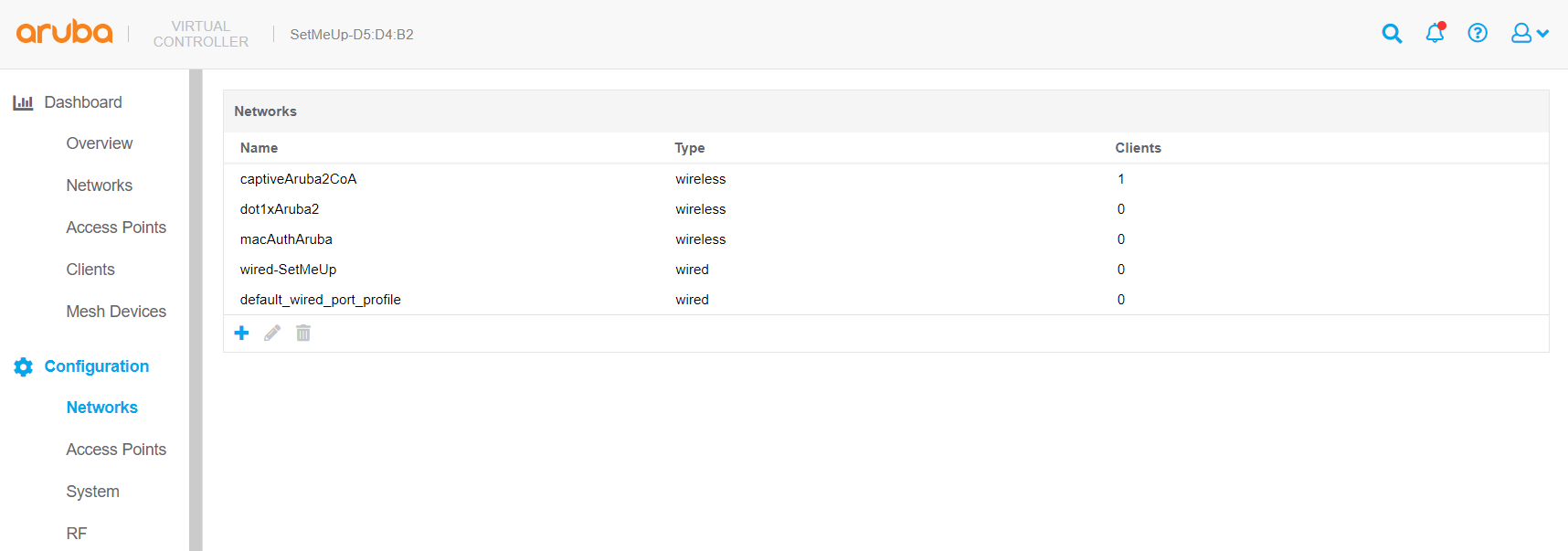The width and height of the screenshot is (1568, 551).
Task: Click the Configuration gear icon
Action: coord(24,366)
